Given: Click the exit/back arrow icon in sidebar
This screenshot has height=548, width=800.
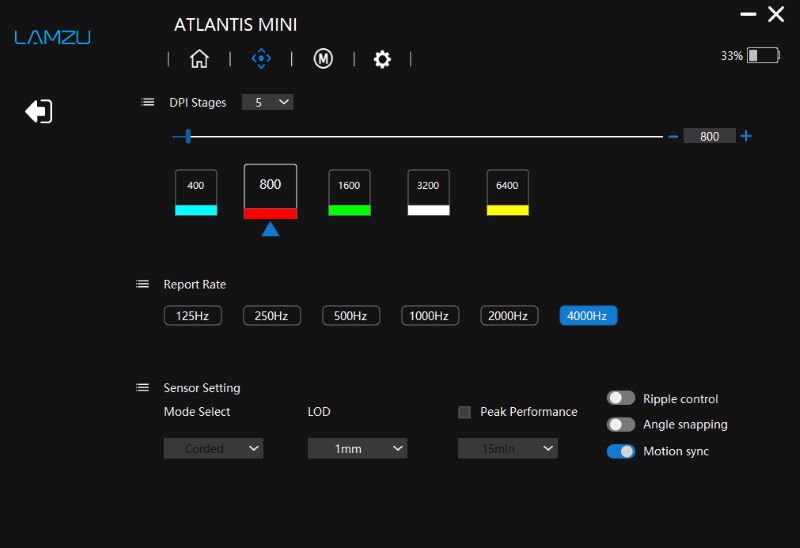Looking at the screenshot, I should tap(39, 111).
